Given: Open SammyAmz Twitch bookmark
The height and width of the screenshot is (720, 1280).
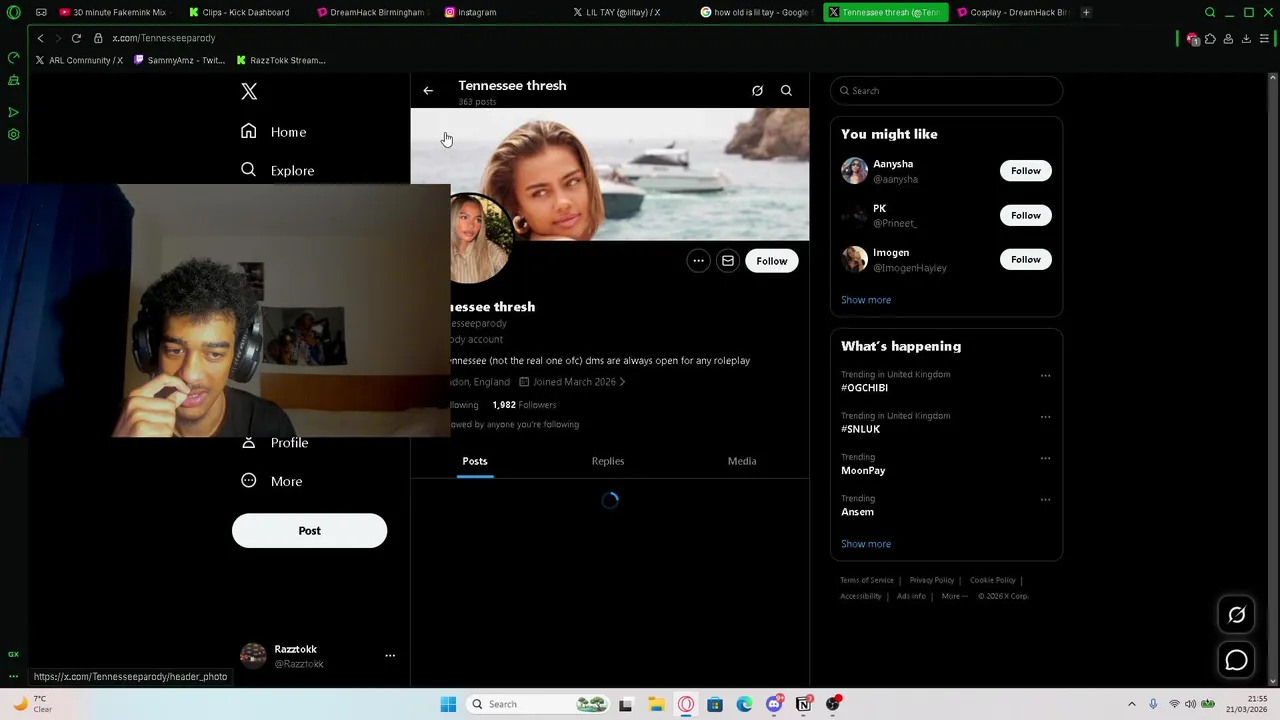Looking at the screenshot, I should coord(180,60).
